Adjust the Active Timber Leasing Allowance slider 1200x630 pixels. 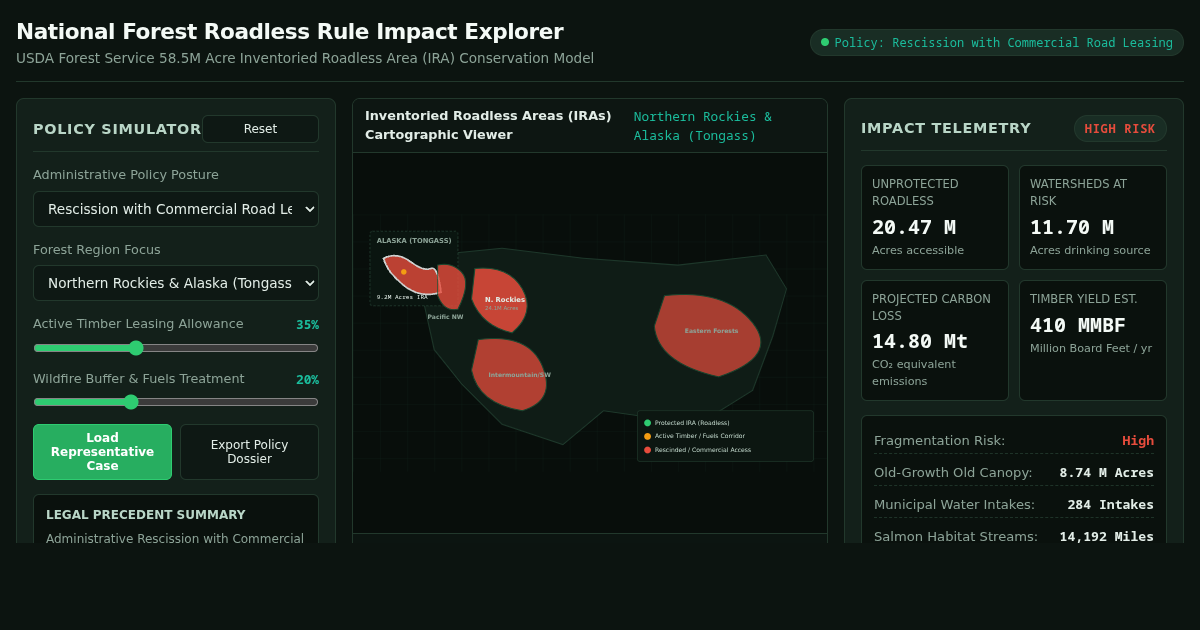point(176,348)
